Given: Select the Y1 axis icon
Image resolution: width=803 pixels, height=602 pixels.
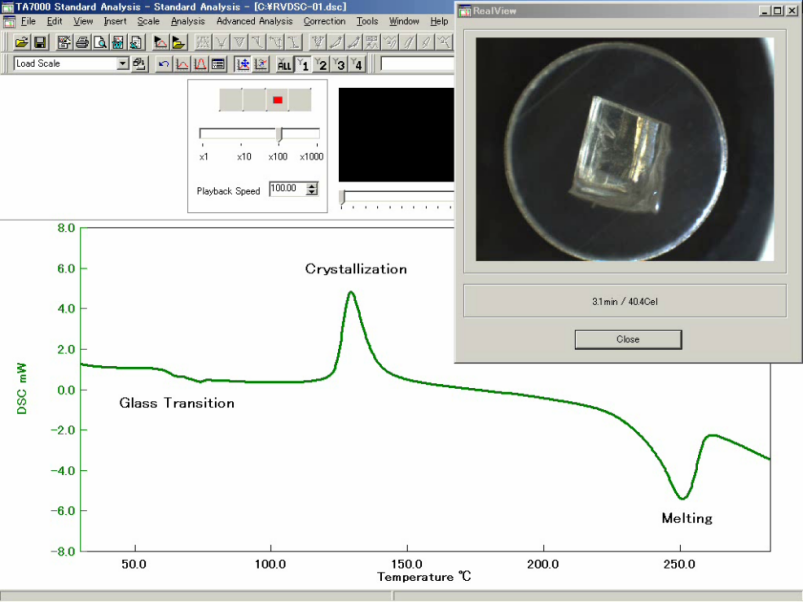Looking at the screenshot, I should click(x=304, y=64).
